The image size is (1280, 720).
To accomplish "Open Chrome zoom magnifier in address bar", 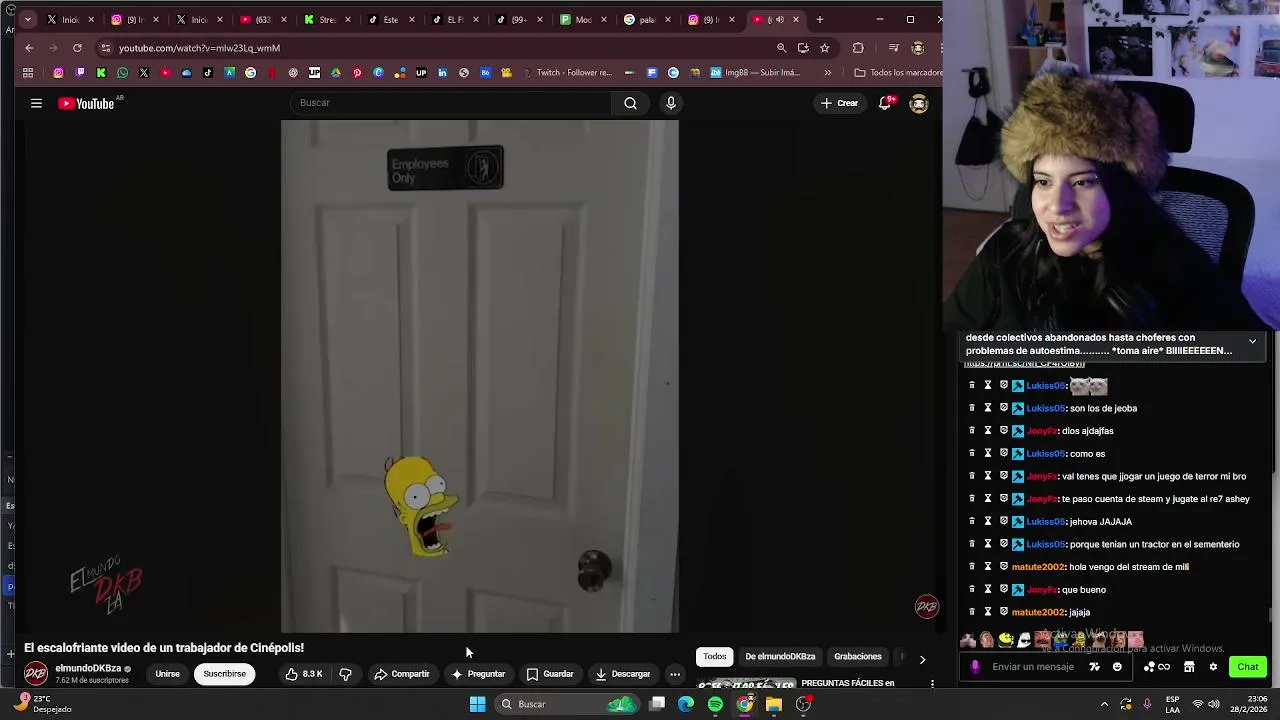I will click(781, 48).
